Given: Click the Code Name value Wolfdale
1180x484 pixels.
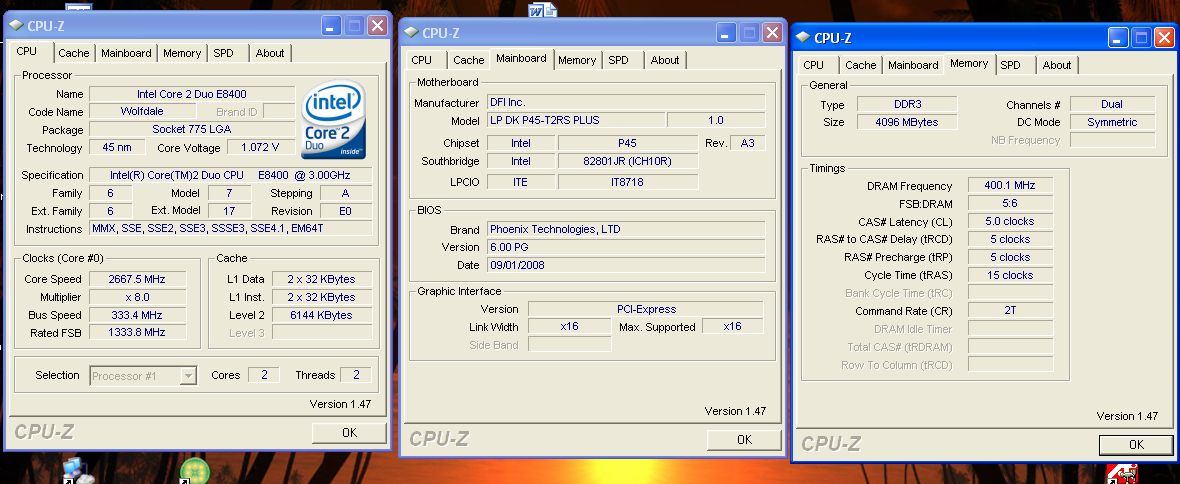Looking at the screenshot, I should click(142, 111).
